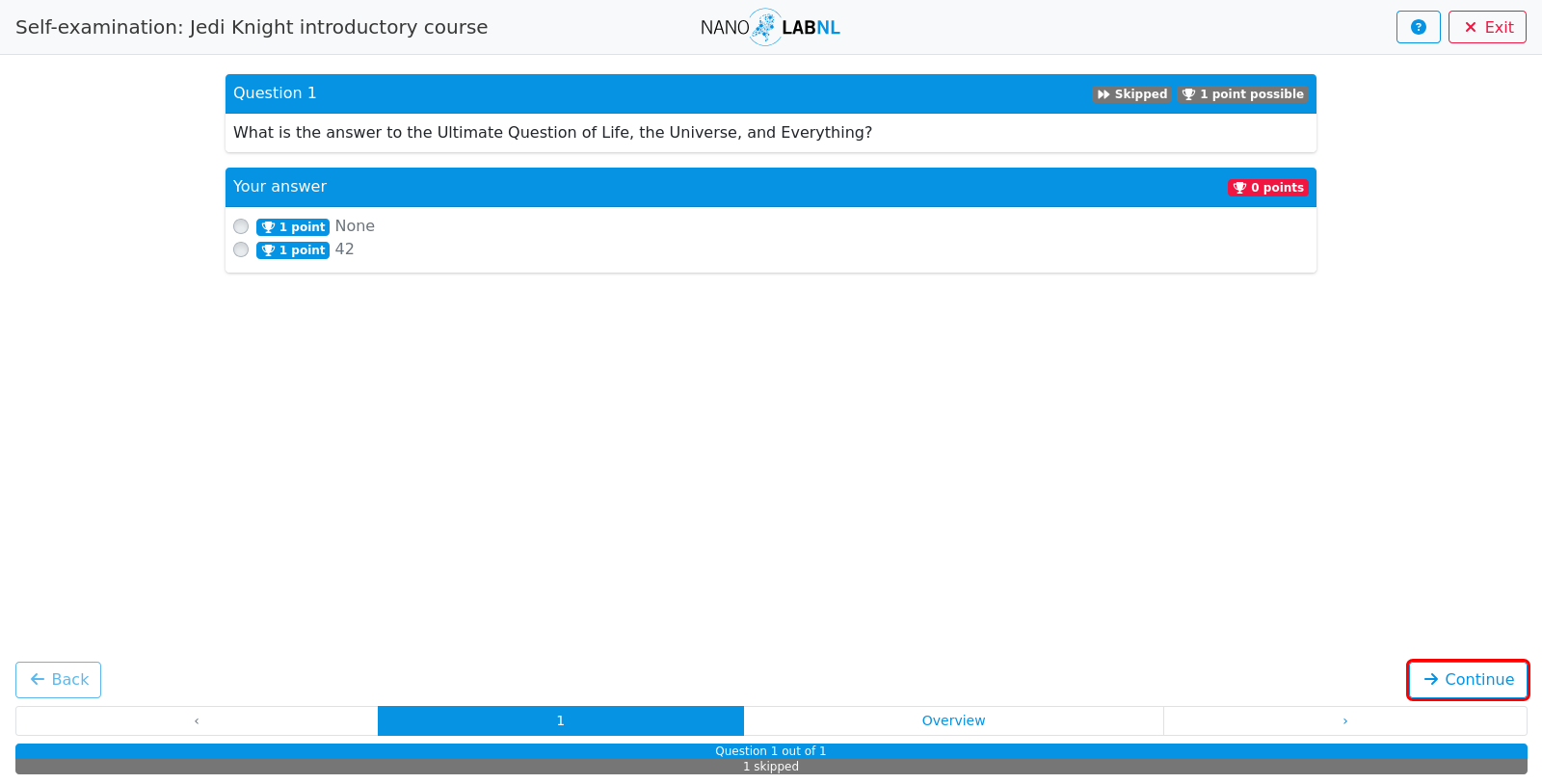Go to previous page chevron in pager
This screenshot has height=784, width=1542.
pos(197,720)
